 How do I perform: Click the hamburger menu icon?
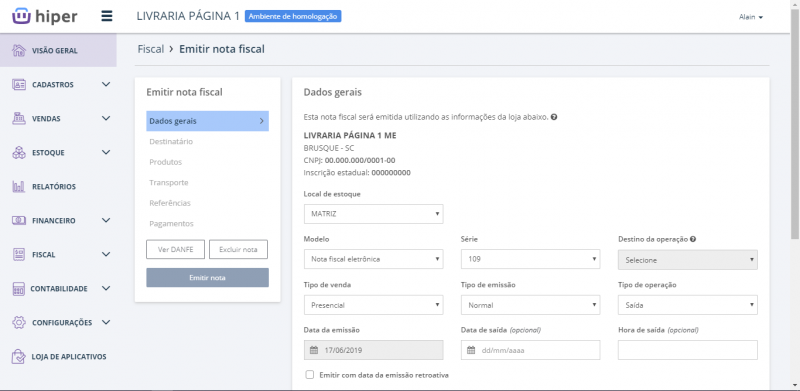[107, 16]
